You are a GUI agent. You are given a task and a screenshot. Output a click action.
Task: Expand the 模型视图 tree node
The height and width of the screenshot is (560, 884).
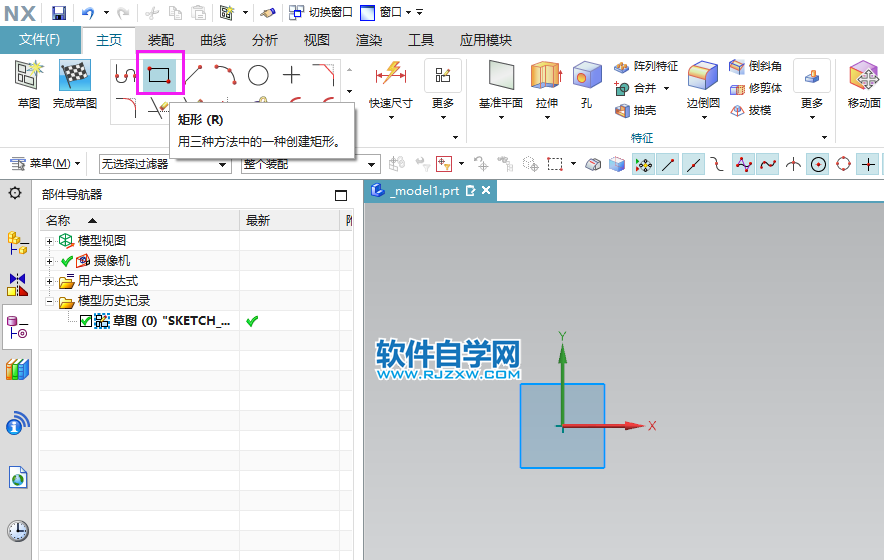(50, 241)
